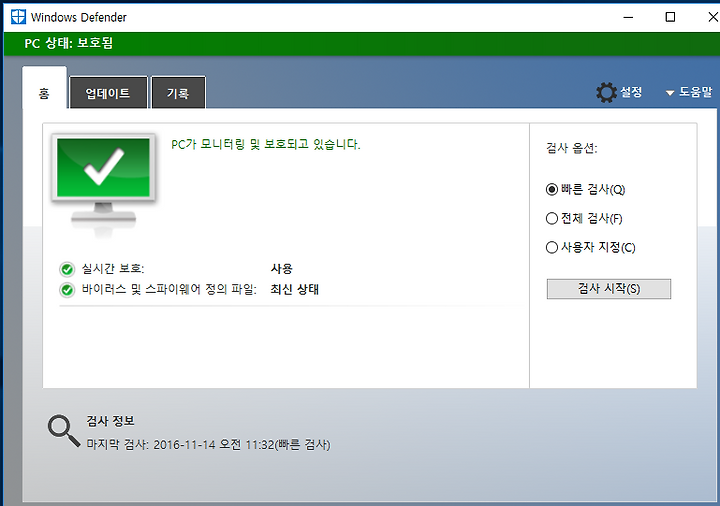This screenshot has height=506, width=720.
Task: Click the 최신 상태 value
Action: (294, 290)
